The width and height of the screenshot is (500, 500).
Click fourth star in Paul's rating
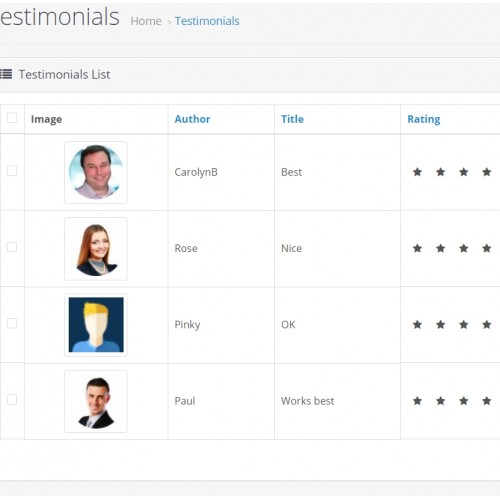click(487, 401)
